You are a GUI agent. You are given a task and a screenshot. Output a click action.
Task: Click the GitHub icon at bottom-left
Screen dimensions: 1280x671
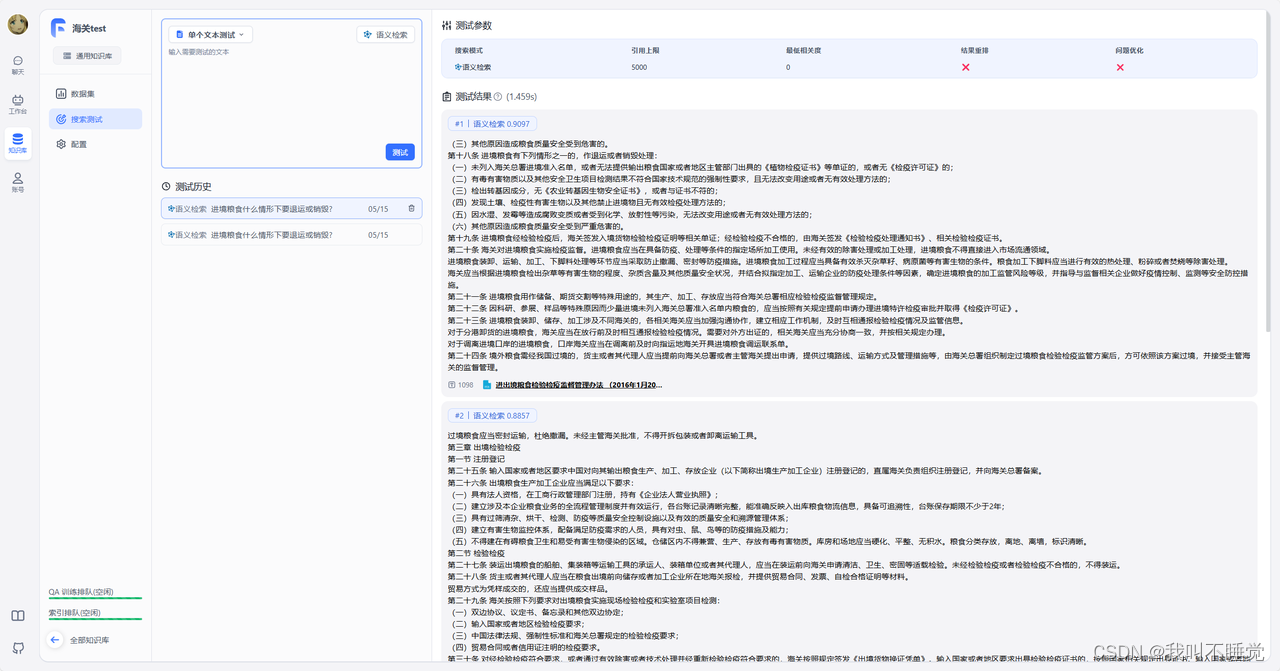(x=18, y=647)
